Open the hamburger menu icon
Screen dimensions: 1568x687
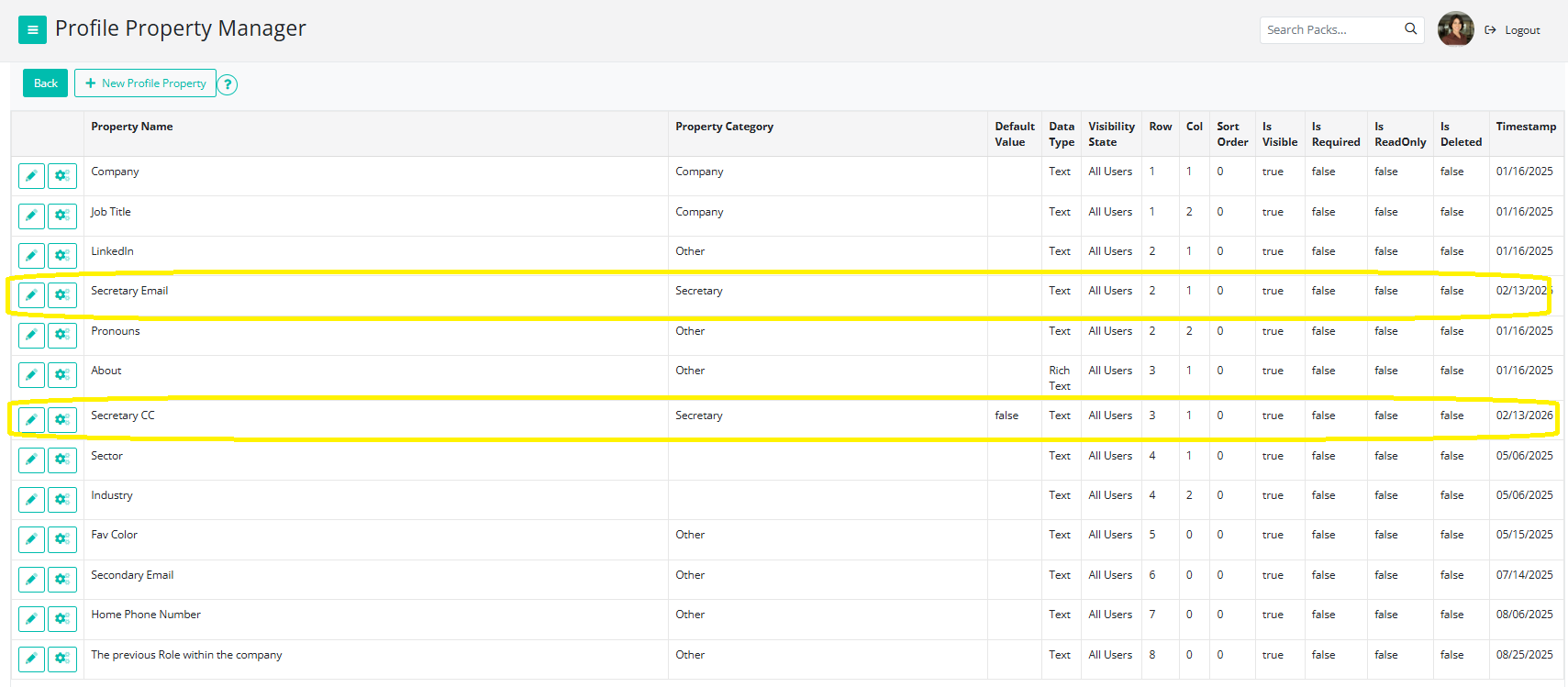point(32,29)
